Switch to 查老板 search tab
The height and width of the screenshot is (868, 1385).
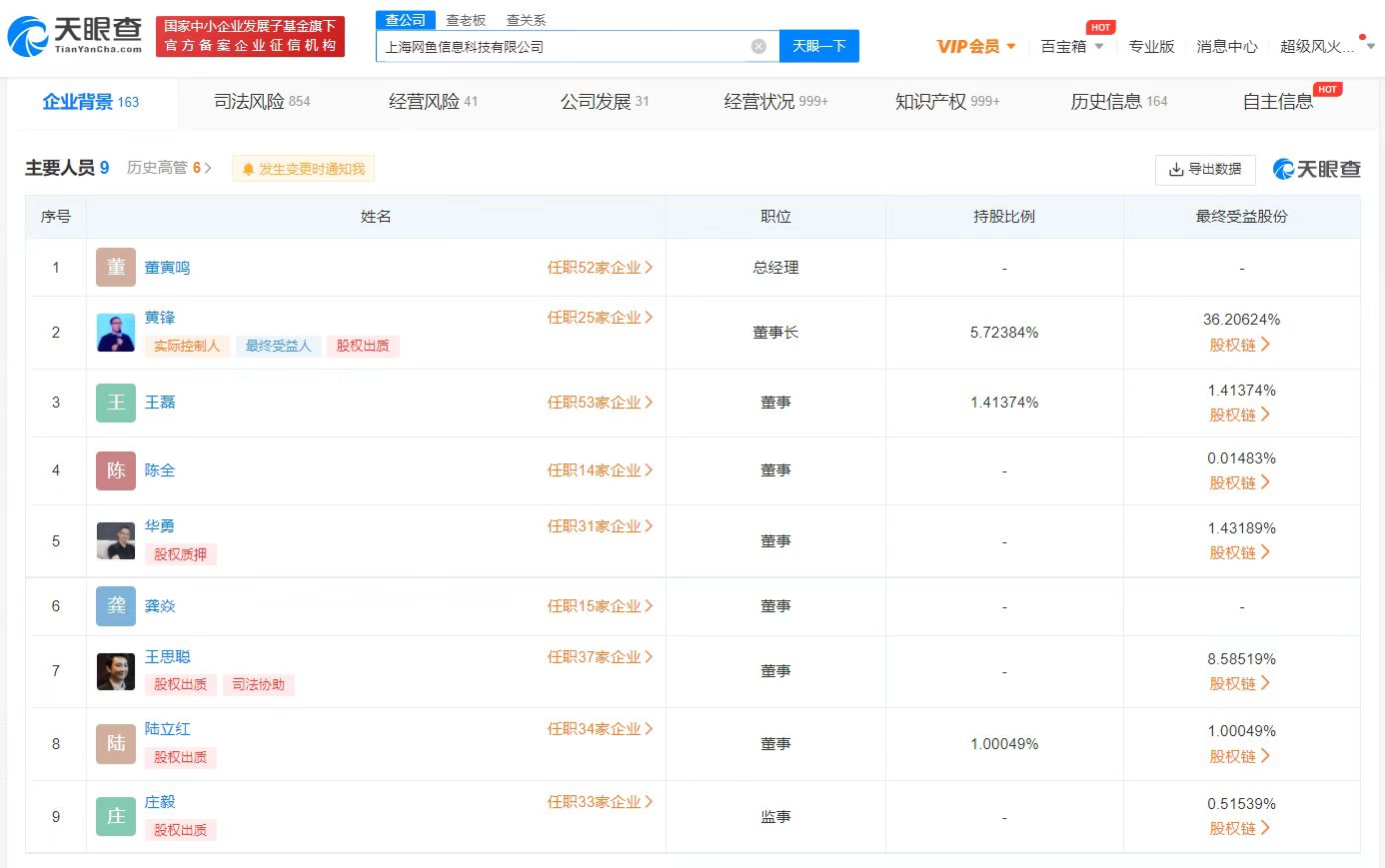(466, 20)
